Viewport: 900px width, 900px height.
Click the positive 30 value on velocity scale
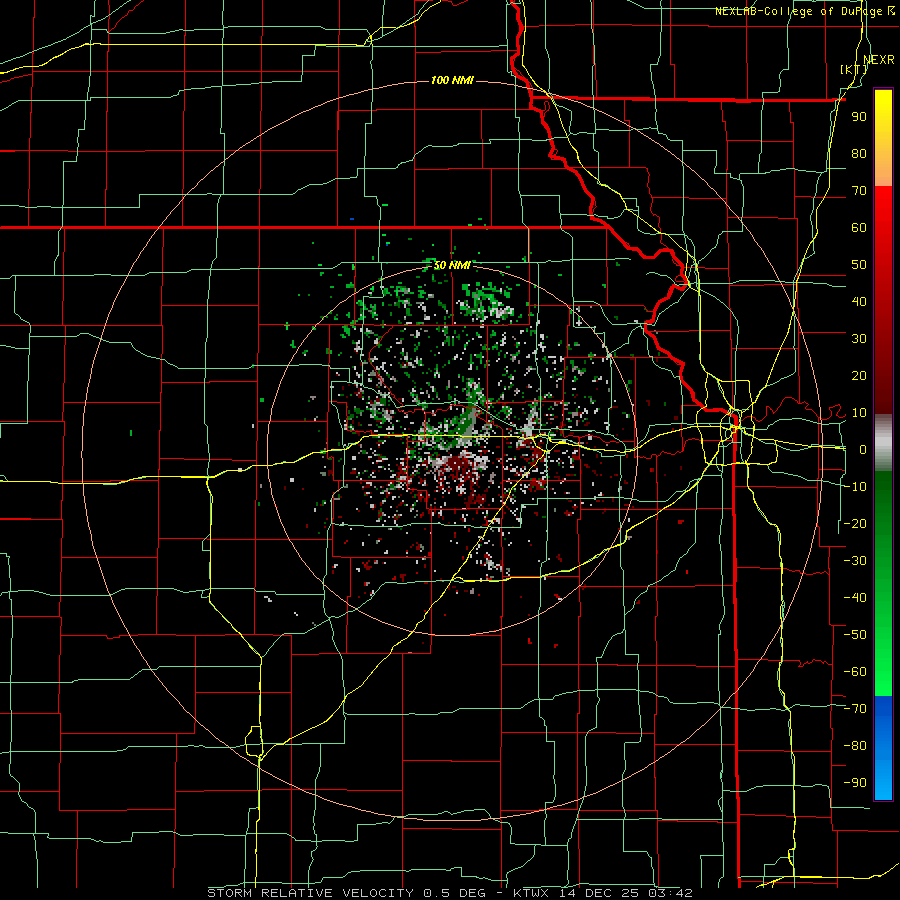click(x=859, y=339)
